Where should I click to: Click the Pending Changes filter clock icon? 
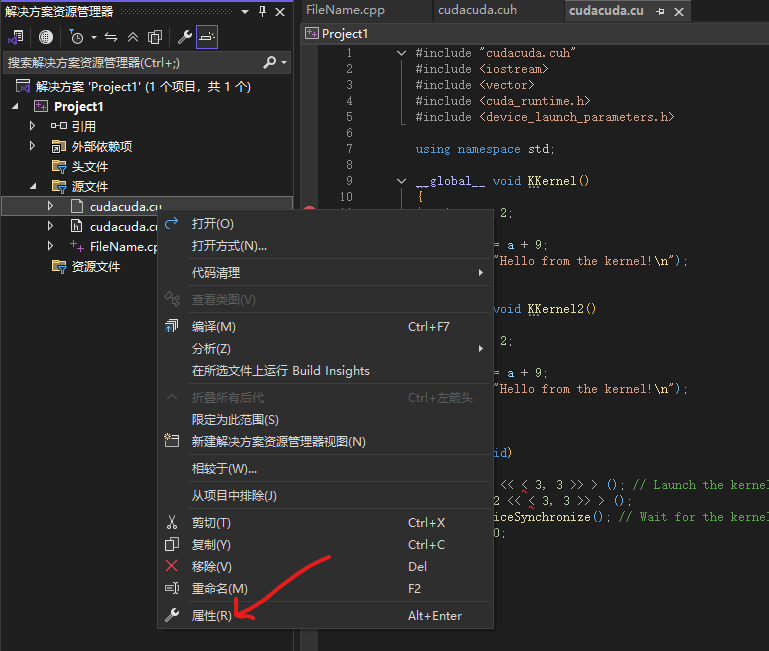click(77, 37)
